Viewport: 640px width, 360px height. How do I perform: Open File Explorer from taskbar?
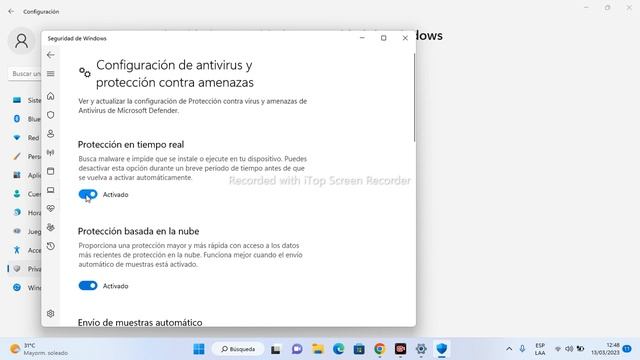[318, 349]
